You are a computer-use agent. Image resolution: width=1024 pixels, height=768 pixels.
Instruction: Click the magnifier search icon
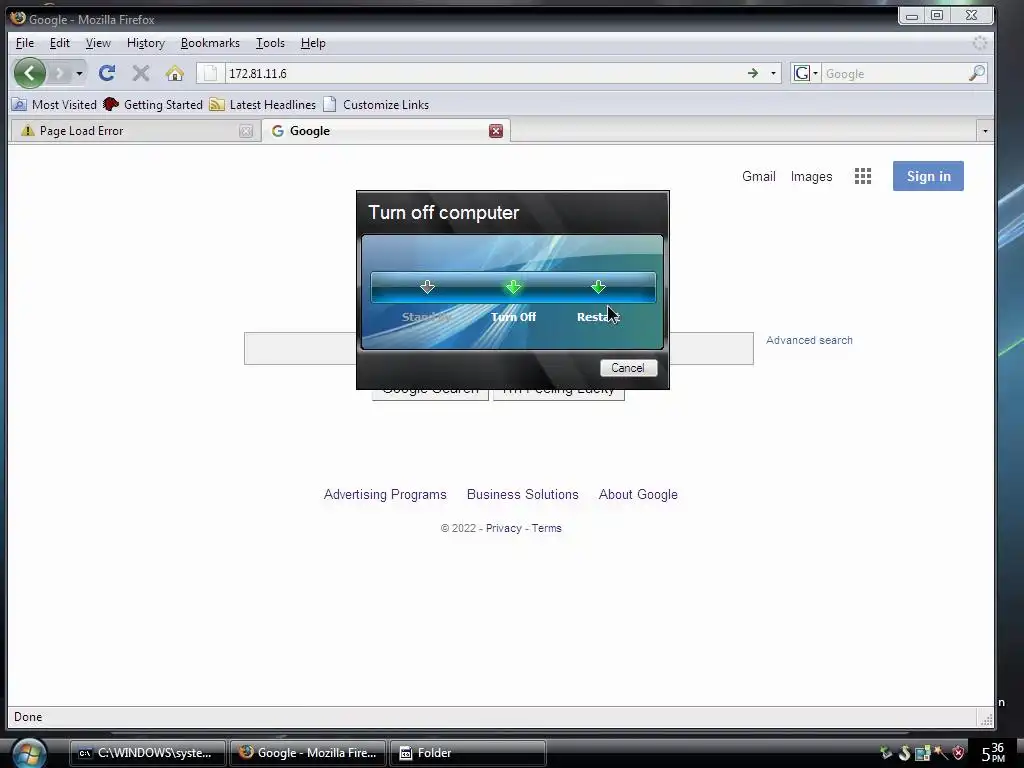[x=976, y=73]
